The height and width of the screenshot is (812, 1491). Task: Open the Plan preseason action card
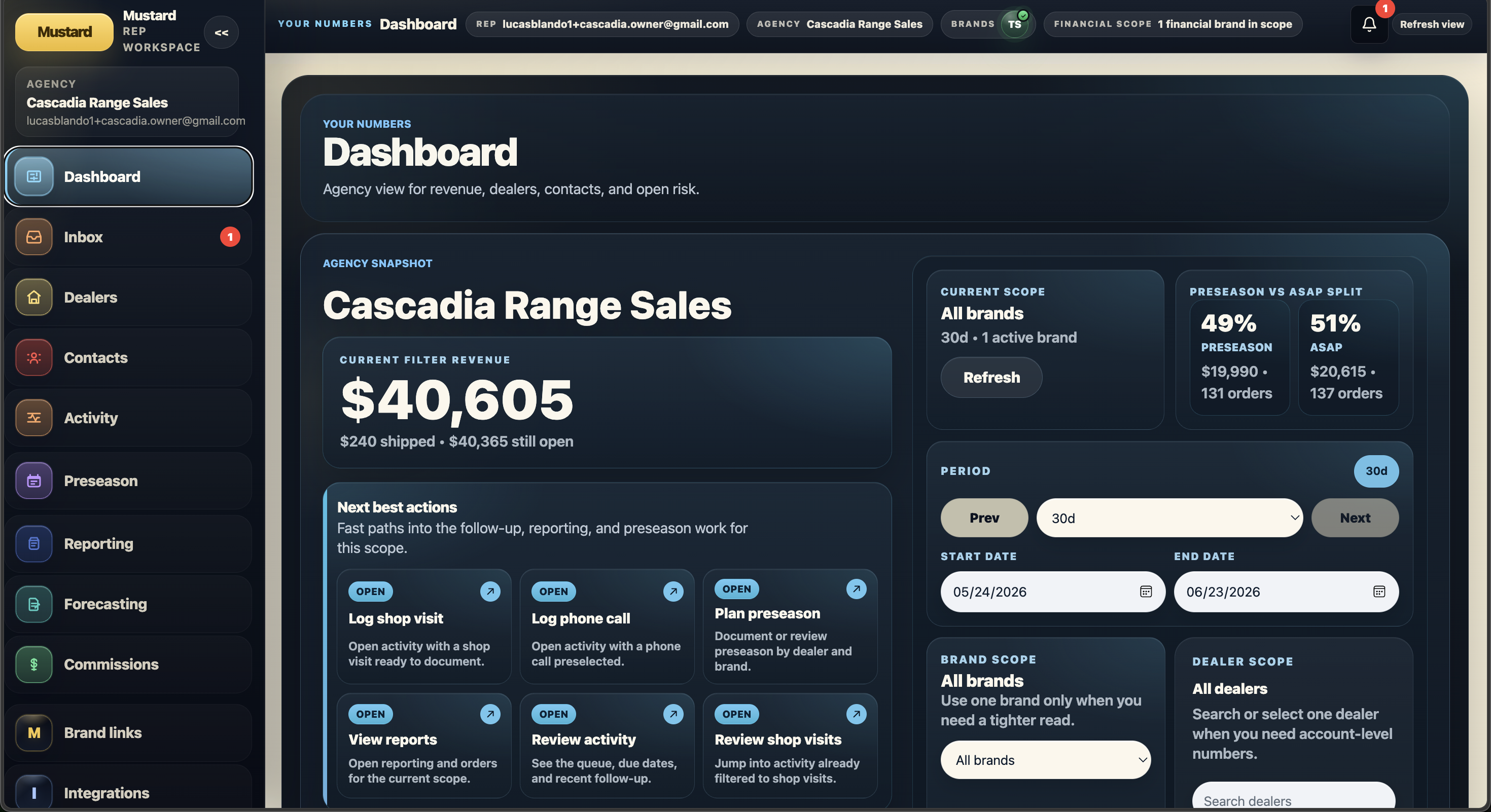coord(790,626)
